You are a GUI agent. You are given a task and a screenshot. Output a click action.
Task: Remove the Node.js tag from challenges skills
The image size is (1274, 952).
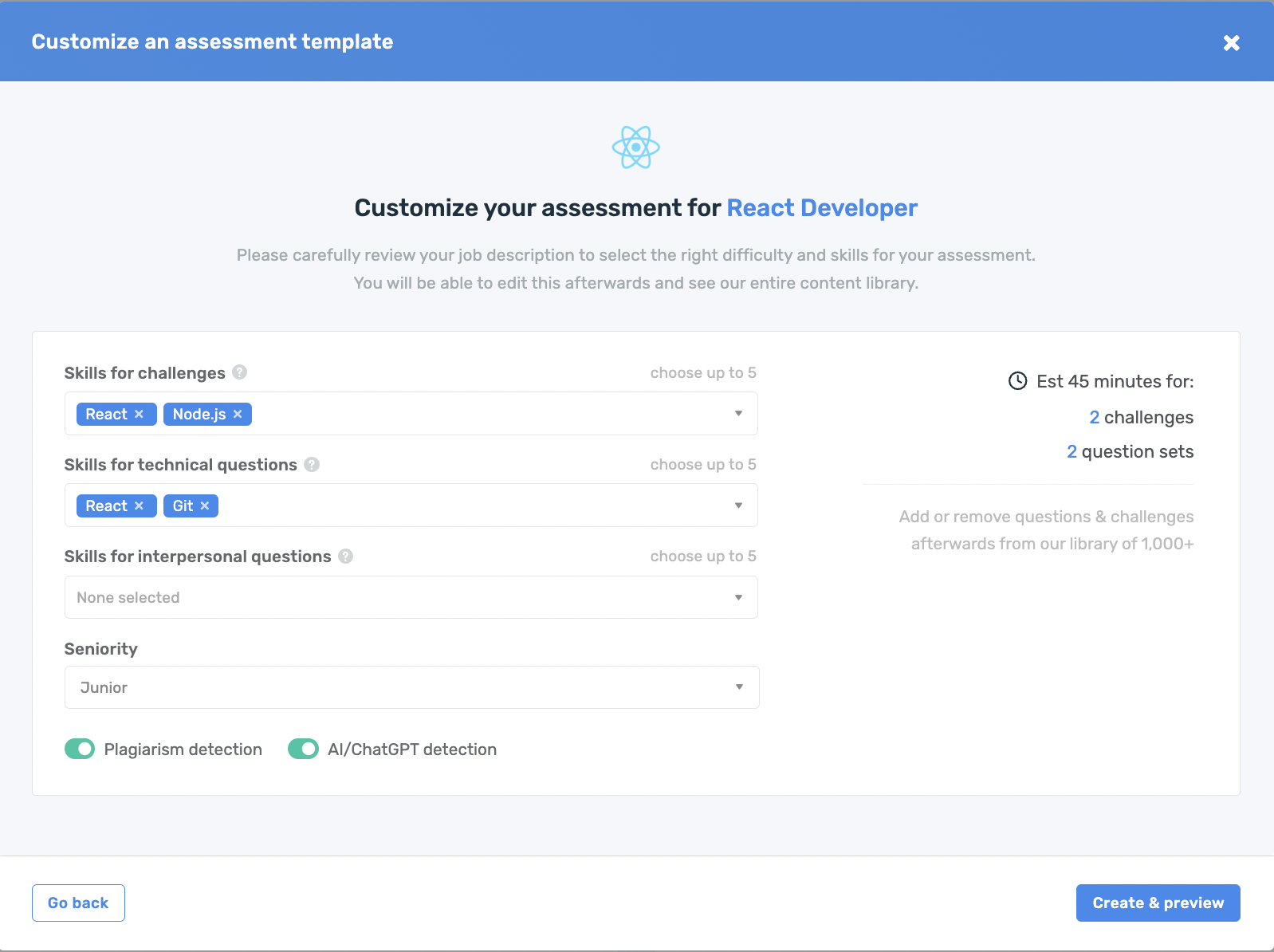tap(238, 415)
